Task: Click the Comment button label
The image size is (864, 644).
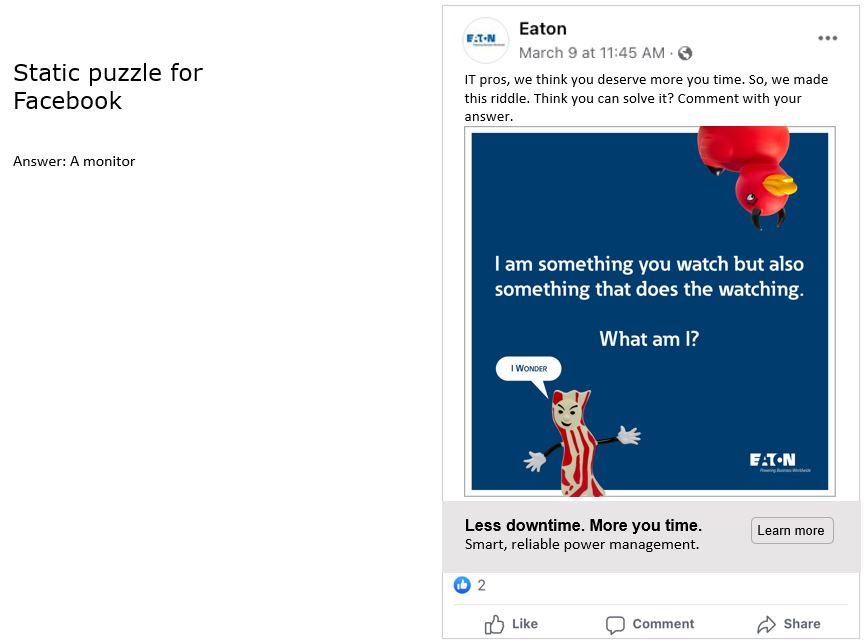Action: click(663, 624)
